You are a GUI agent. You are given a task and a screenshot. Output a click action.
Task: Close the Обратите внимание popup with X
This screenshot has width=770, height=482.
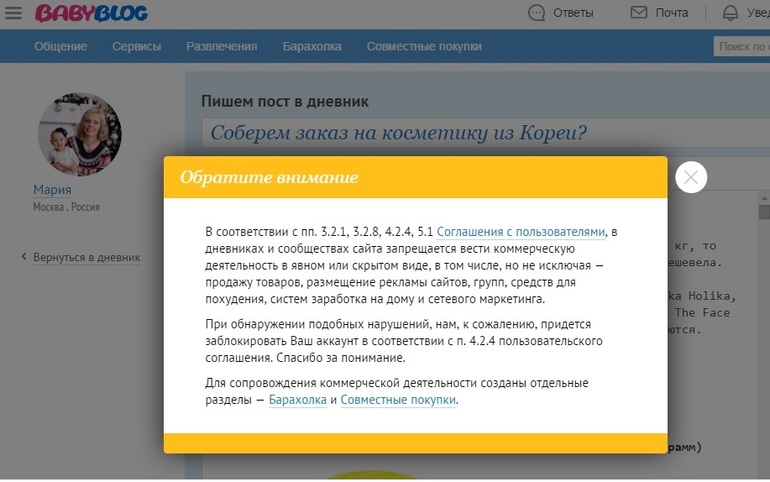point(691,177)
